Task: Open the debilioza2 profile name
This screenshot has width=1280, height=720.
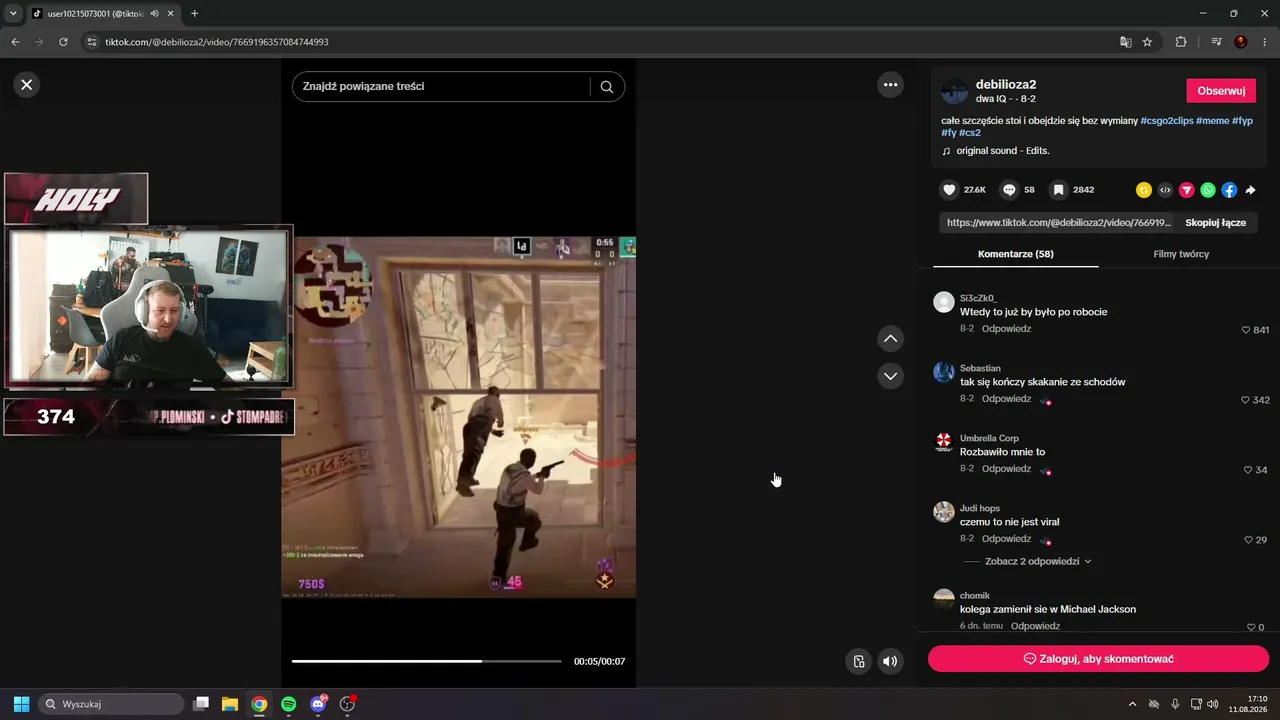Action: [x=1006, y=85]
